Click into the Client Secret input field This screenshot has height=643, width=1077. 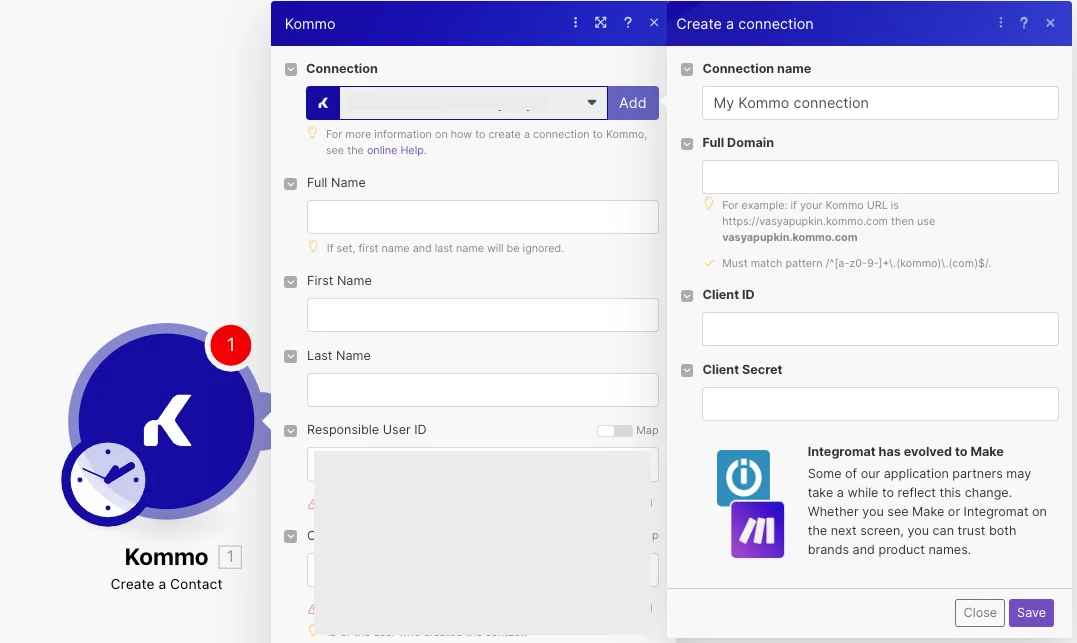click(880, 404)
